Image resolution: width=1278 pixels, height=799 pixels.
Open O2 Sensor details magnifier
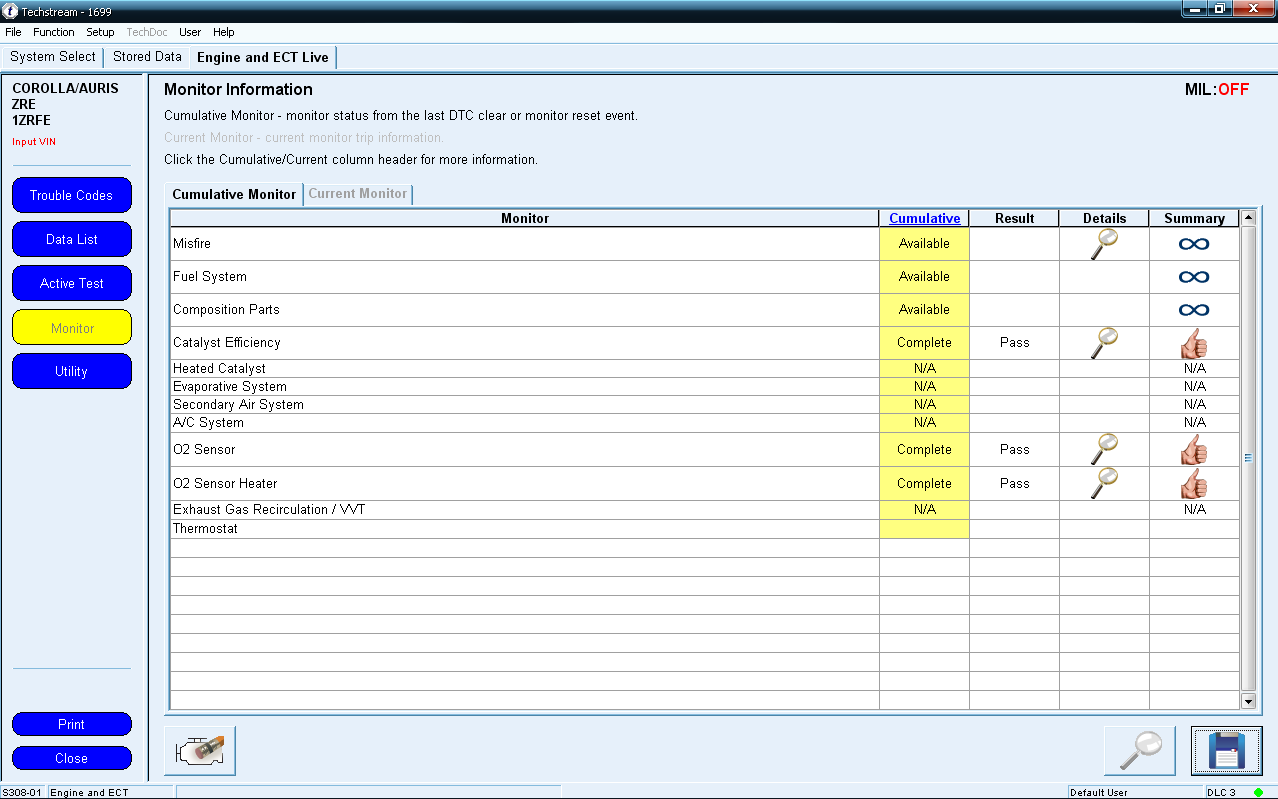(x=1104, y=450)
